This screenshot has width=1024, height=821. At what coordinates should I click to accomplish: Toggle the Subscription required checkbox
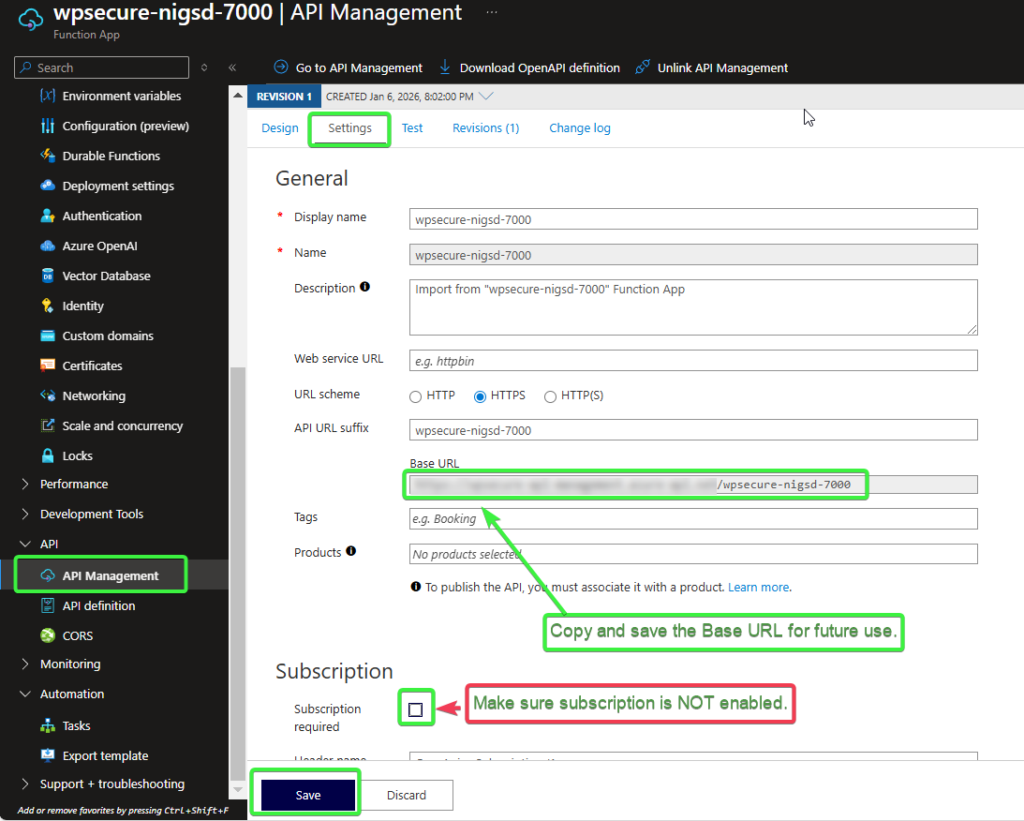pyautogui.click(x=416, y=710)
